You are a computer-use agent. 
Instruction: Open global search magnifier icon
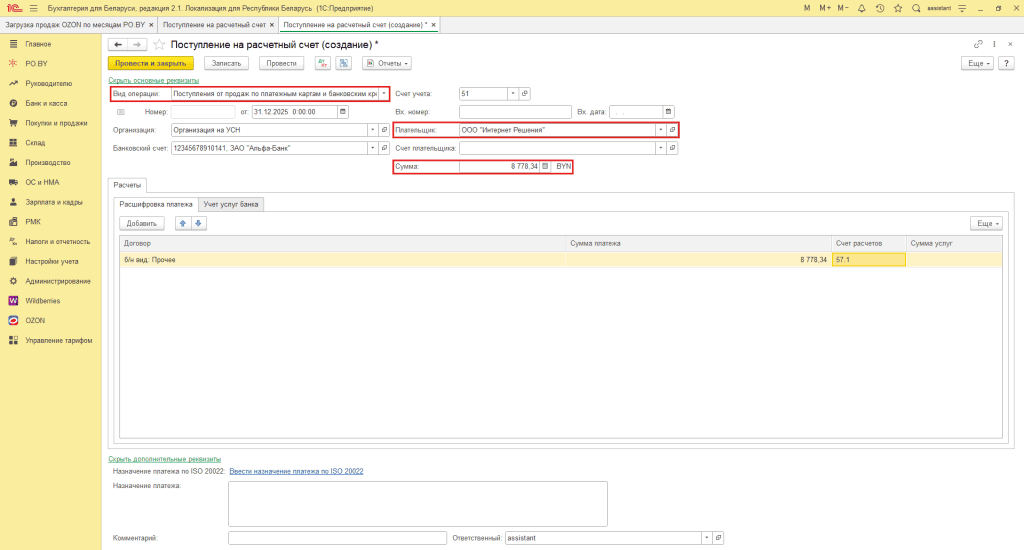pos(916,8)
